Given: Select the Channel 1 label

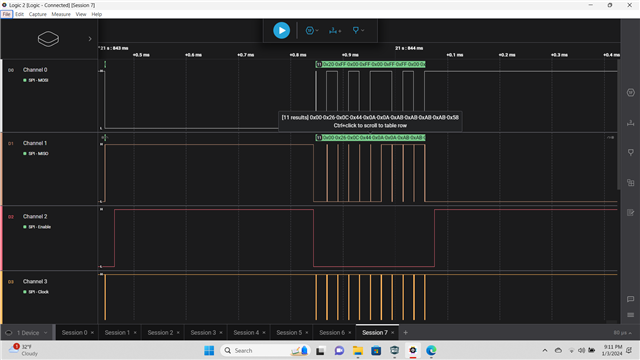Looking at the screenshot, I should pyautogui.click(x=35, y=143).
